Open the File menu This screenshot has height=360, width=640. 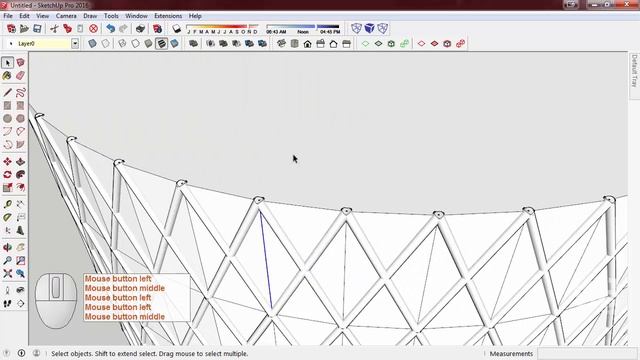(x=8, y=16)
